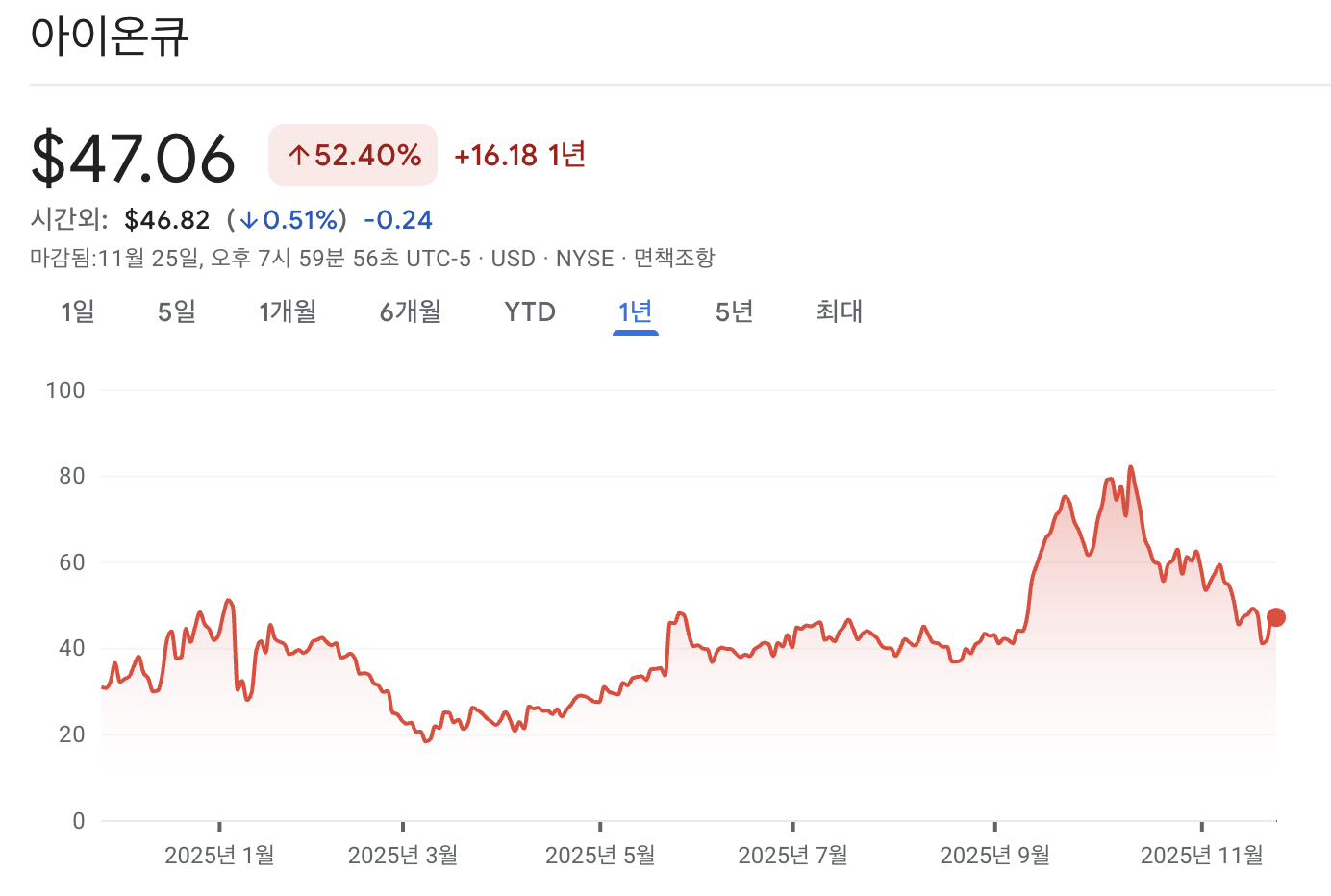Image resolution: width=1331 pixels, height=896 pixels.
Task: Open the 최대 full history view
Action: pos(838,311)
